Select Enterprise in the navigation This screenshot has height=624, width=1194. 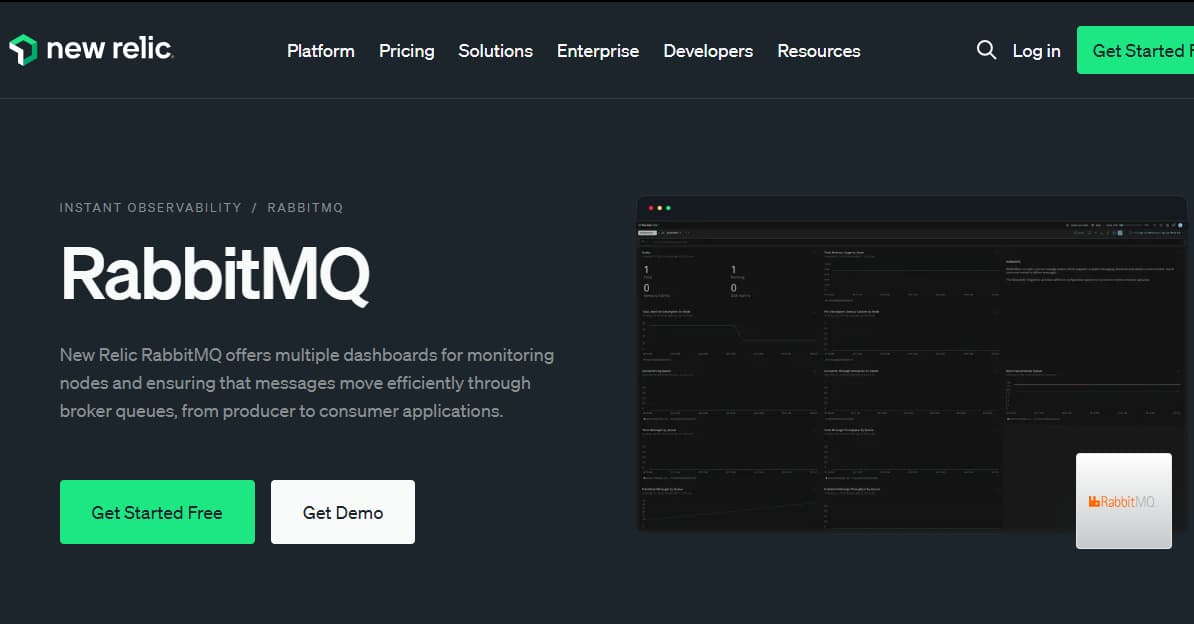(597, 51)
